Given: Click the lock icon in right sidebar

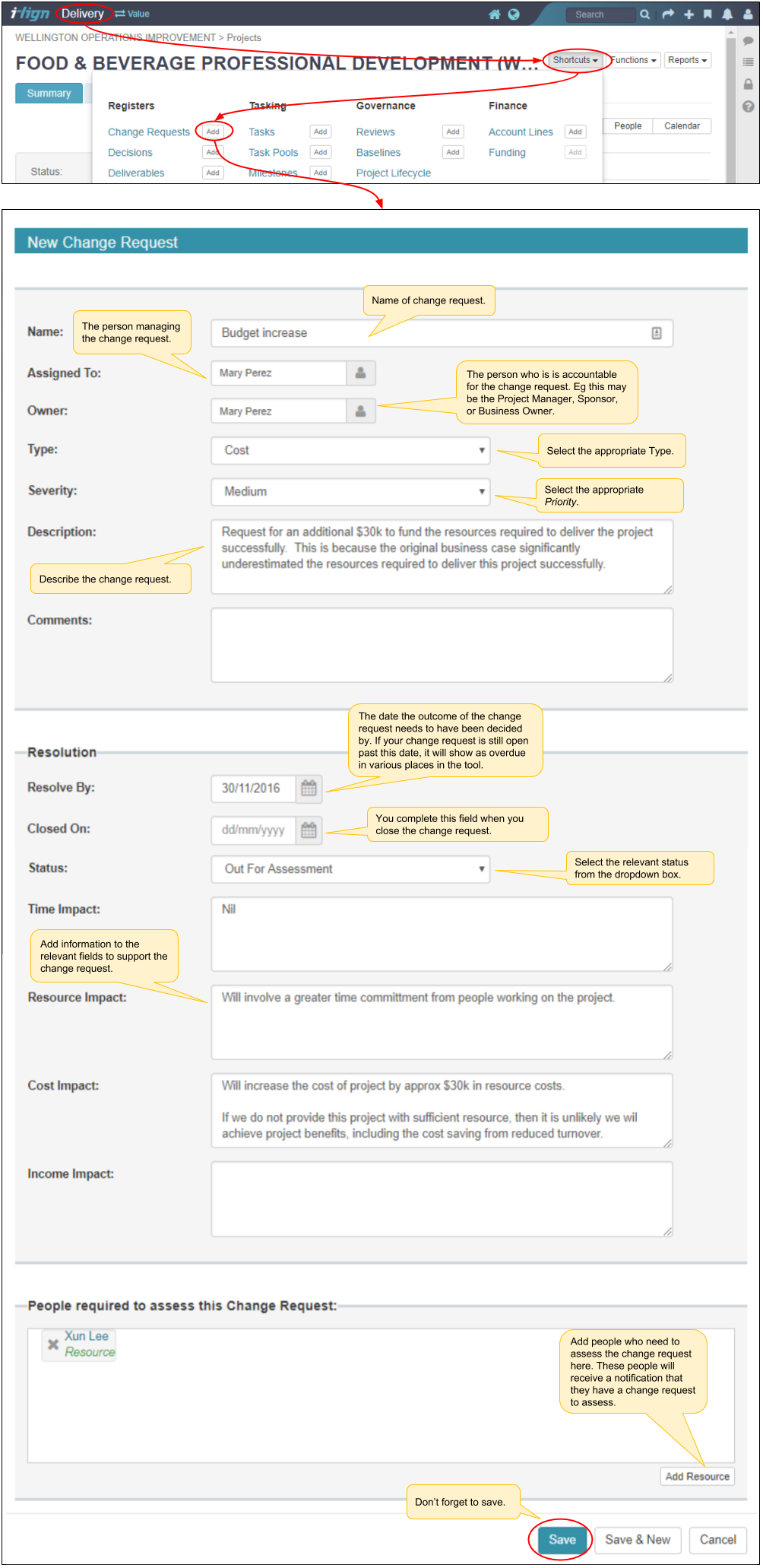Looking at the screenshot, I should click(x=748, y=84).
